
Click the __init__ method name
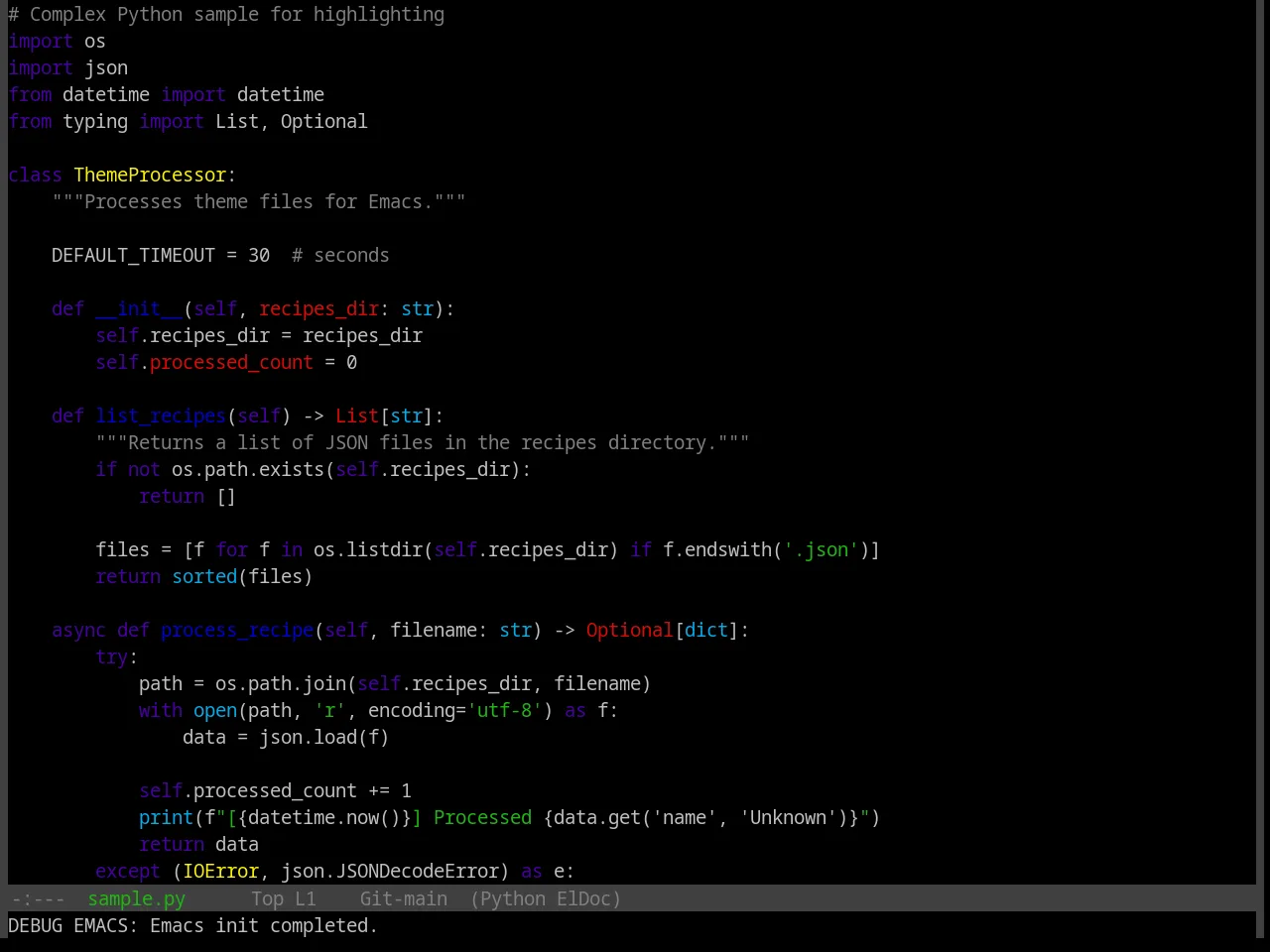point(139,309)
